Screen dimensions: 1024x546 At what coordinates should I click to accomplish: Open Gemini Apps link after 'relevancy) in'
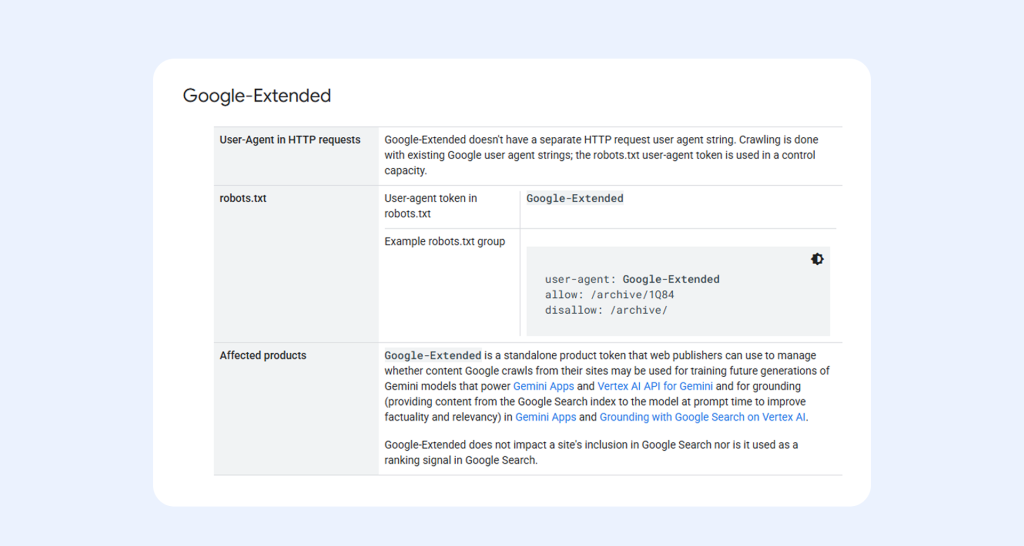click(546, 417)
